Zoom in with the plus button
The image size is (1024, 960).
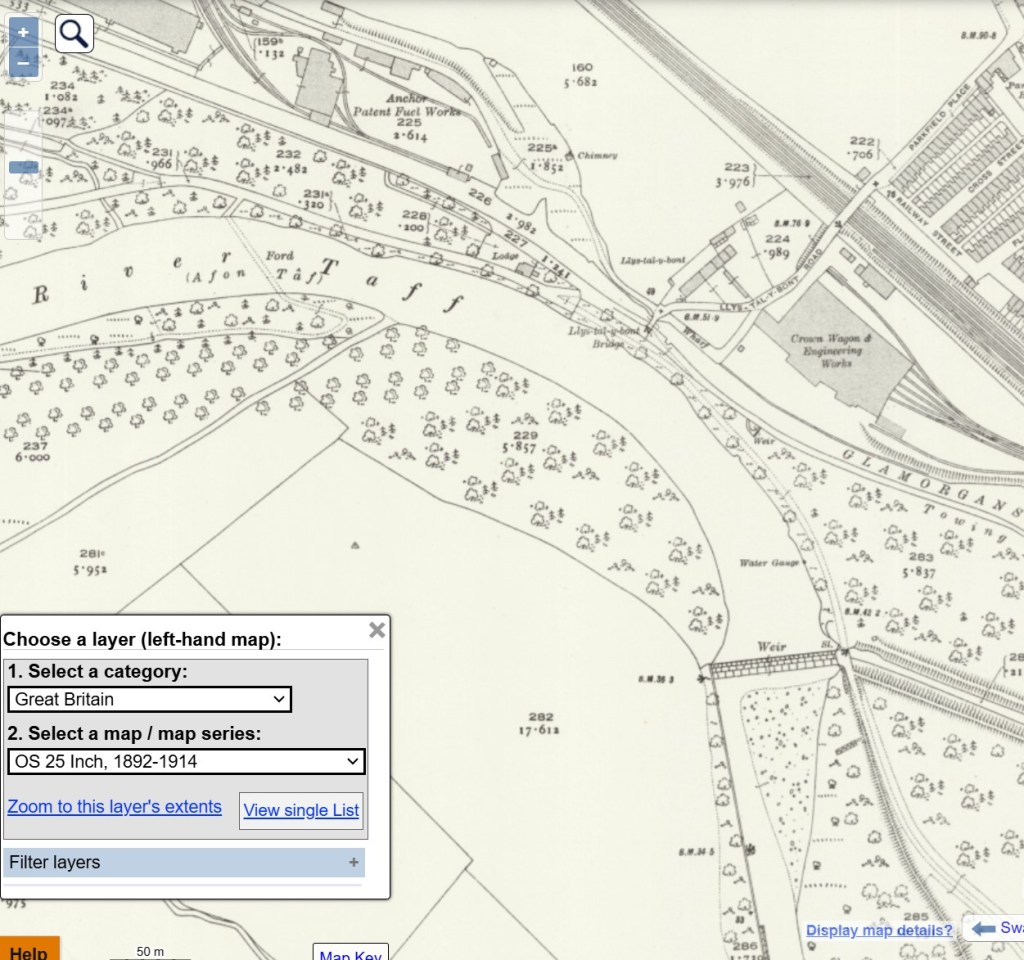pos(23,33)
